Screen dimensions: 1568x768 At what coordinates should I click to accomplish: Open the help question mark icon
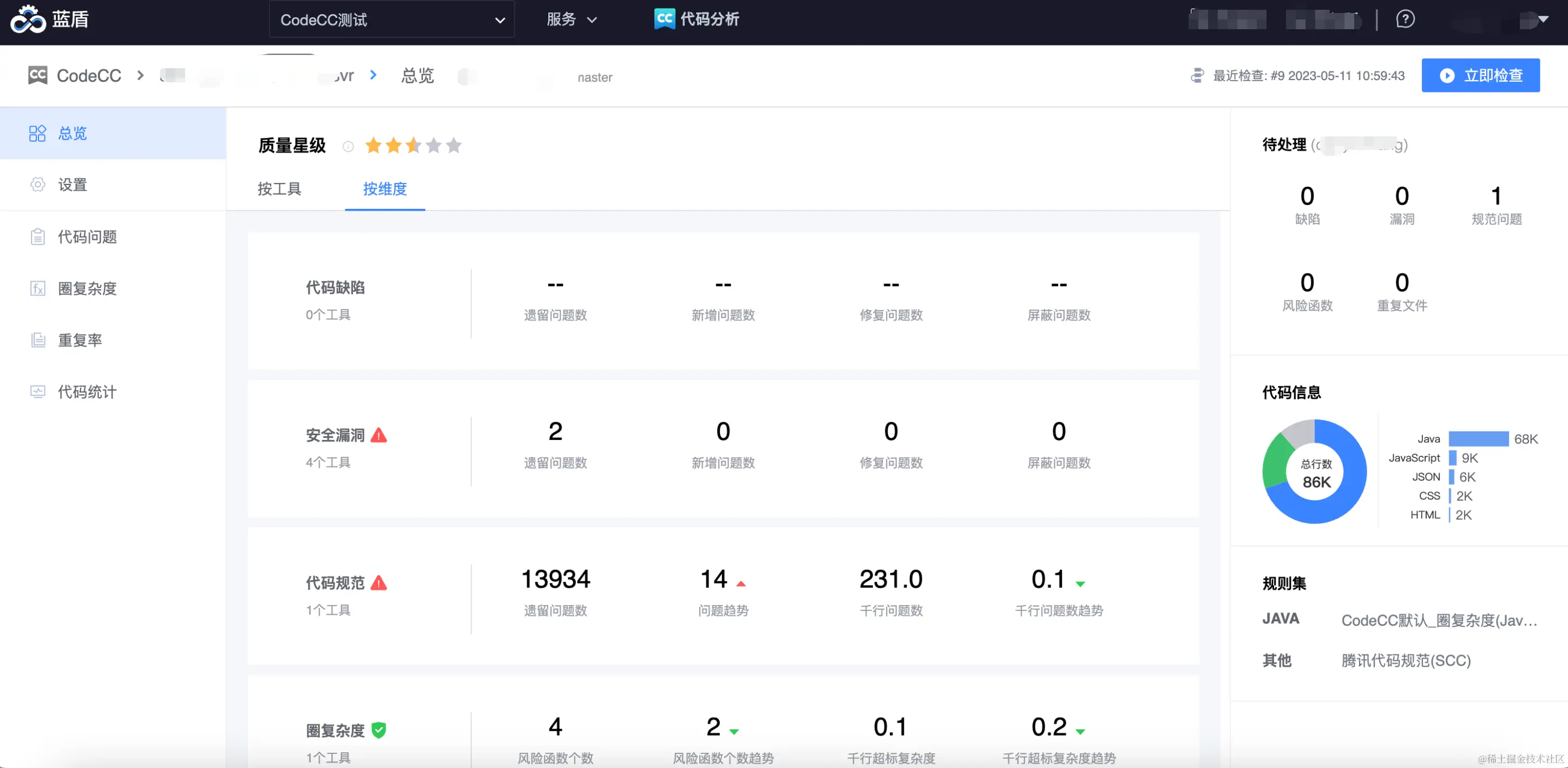click(1405, 19)
